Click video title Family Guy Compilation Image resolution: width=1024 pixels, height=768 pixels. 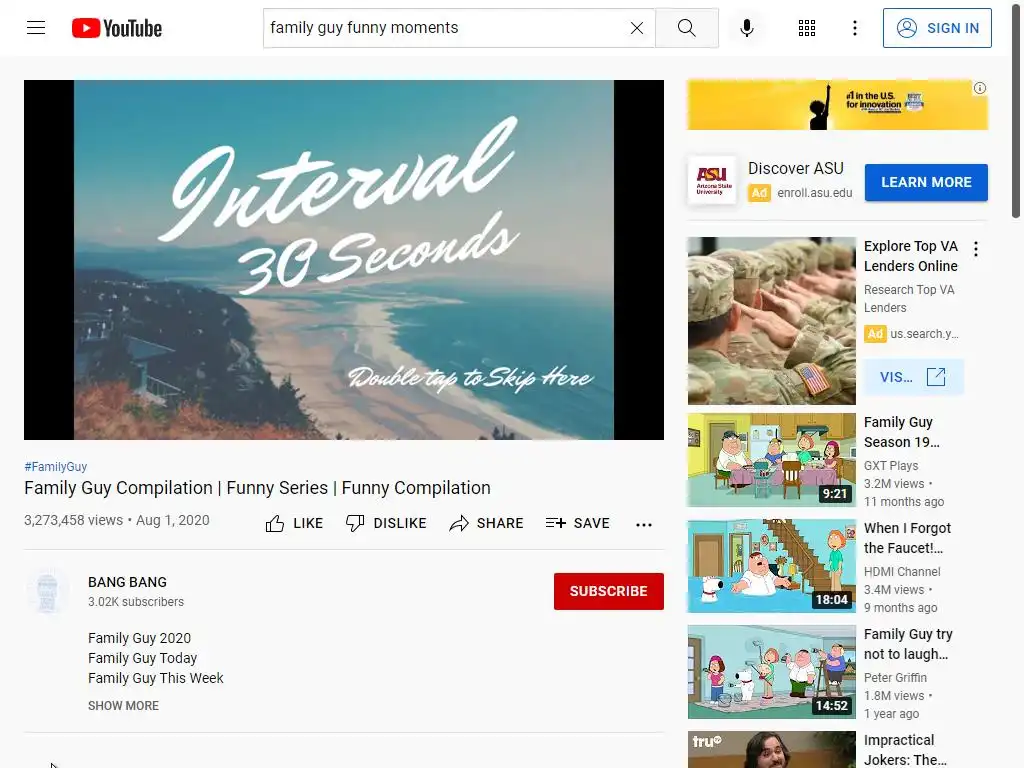[x=257, y=488]
